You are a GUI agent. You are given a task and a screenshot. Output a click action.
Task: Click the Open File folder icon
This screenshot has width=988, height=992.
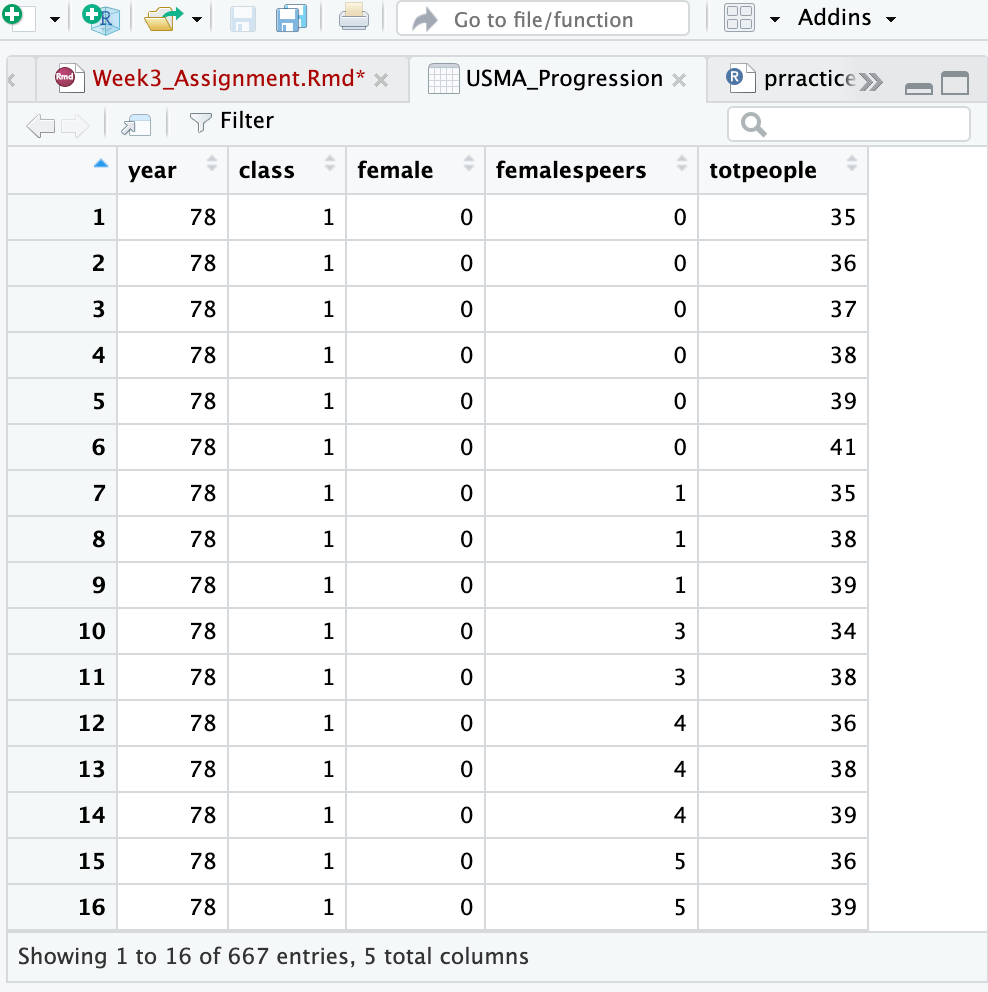tap(163, 18)
